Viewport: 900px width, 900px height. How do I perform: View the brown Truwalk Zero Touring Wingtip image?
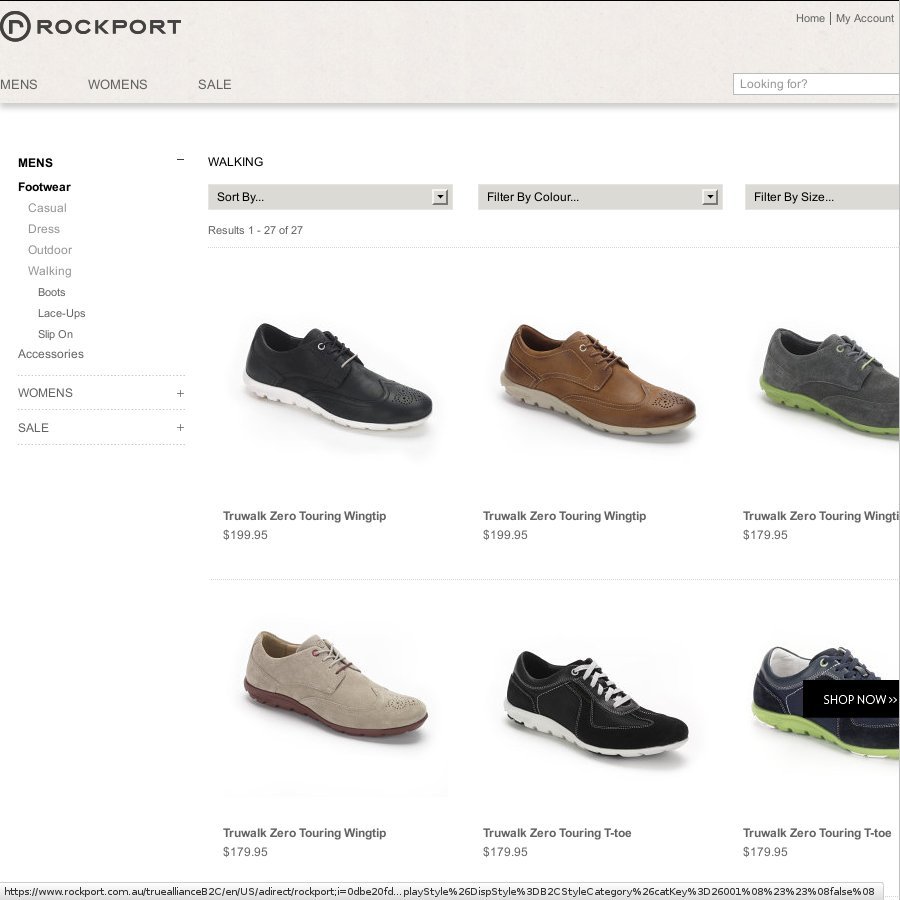pos(598,379)
